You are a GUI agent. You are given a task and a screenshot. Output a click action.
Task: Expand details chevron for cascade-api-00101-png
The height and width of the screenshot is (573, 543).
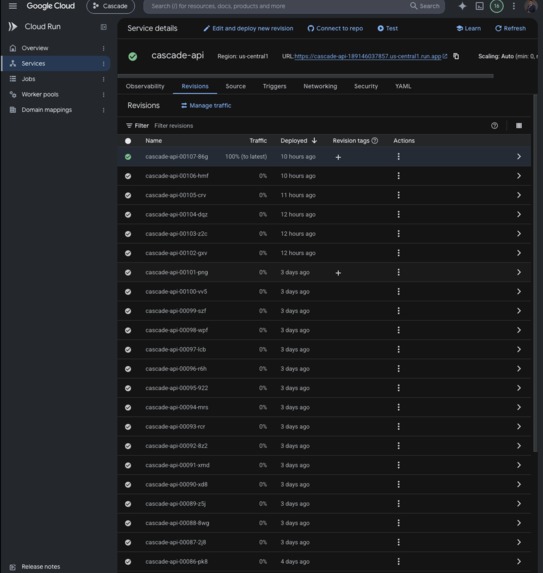click(519, 272)
